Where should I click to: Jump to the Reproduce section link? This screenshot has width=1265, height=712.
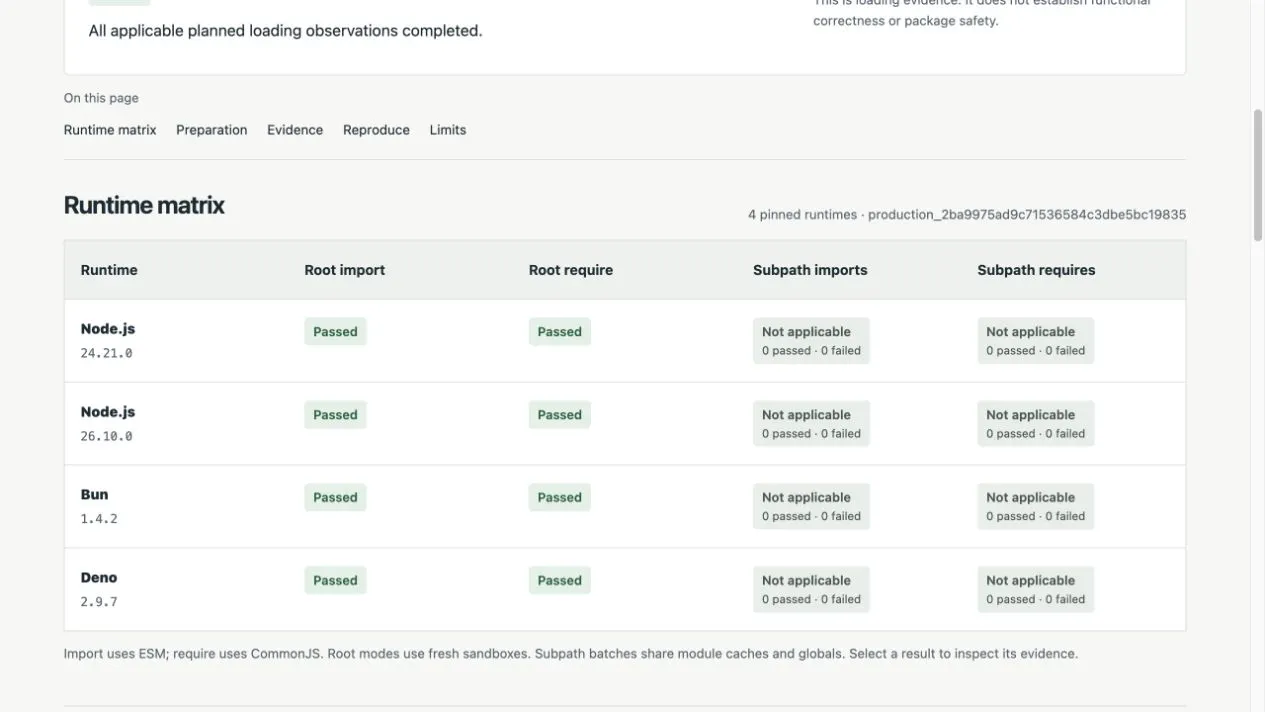point(376,130)
